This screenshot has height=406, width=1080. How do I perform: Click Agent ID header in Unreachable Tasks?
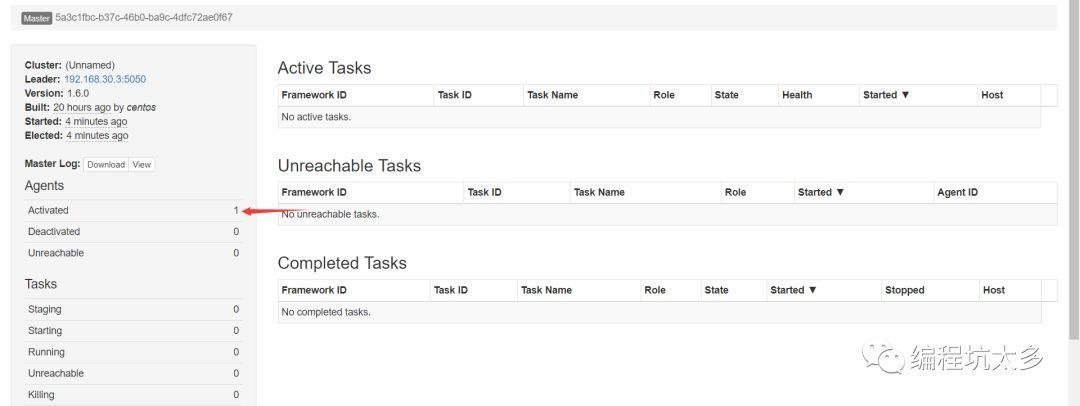tap(957, 192)
